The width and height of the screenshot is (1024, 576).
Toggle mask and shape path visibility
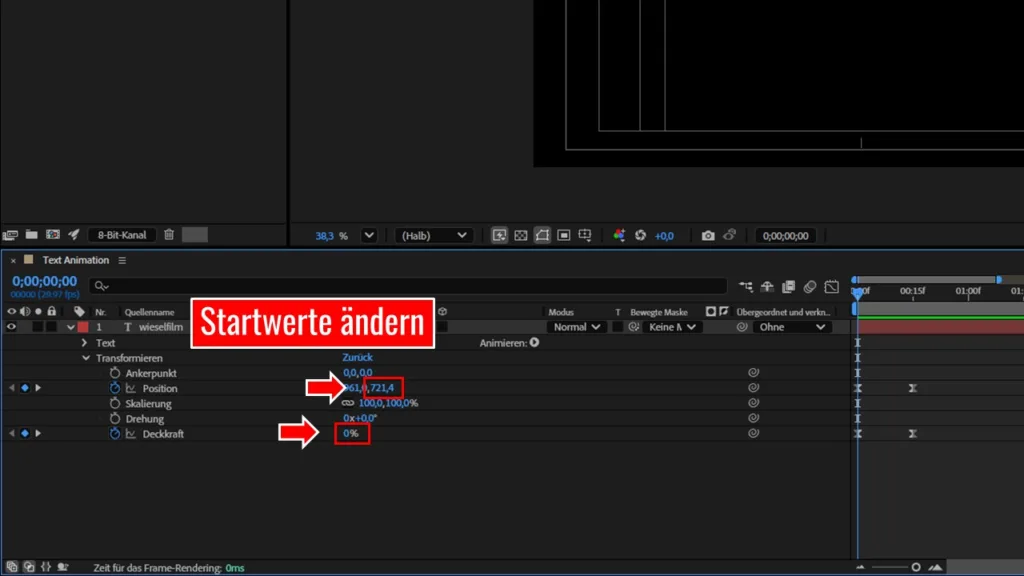[x=542, y=236]
